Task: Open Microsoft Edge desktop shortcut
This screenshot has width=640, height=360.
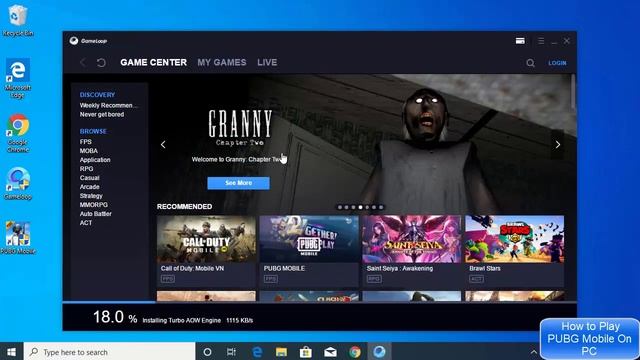Action: 18,78
